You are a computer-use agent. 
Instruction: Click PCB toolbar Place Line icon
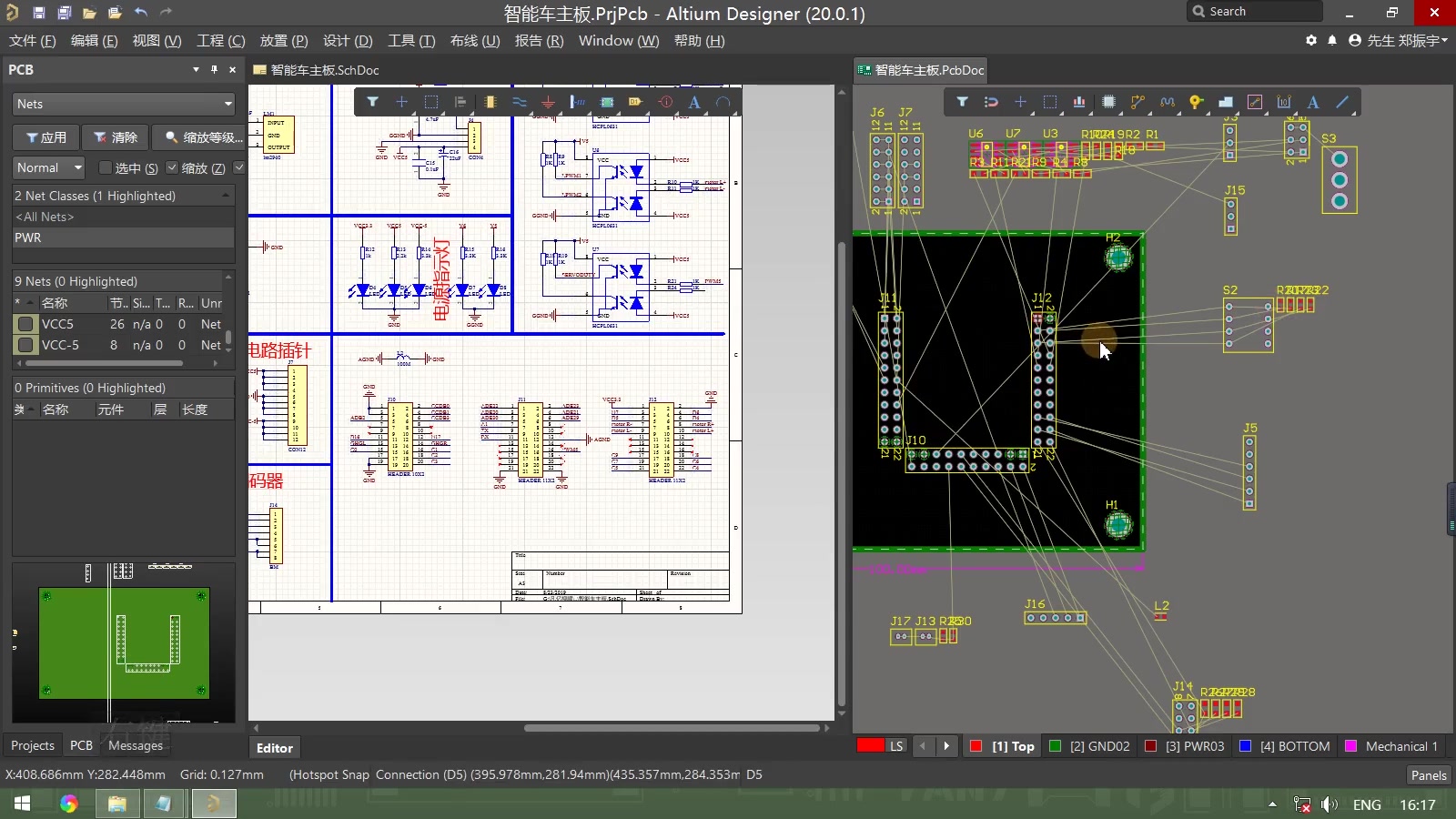coord(1342,102)
